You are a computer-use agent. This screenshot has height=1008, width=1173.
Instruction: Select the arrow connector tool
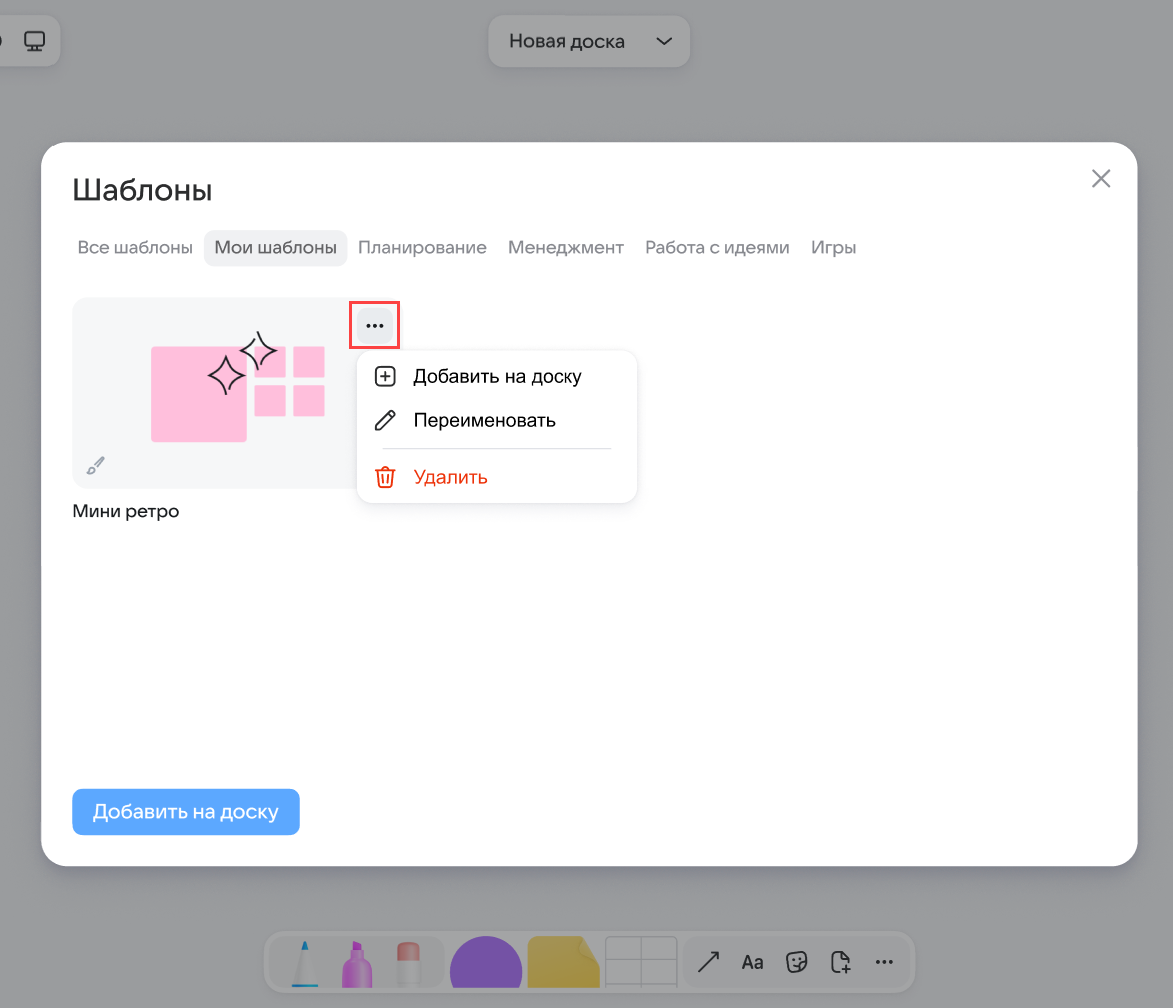point(708,962)
